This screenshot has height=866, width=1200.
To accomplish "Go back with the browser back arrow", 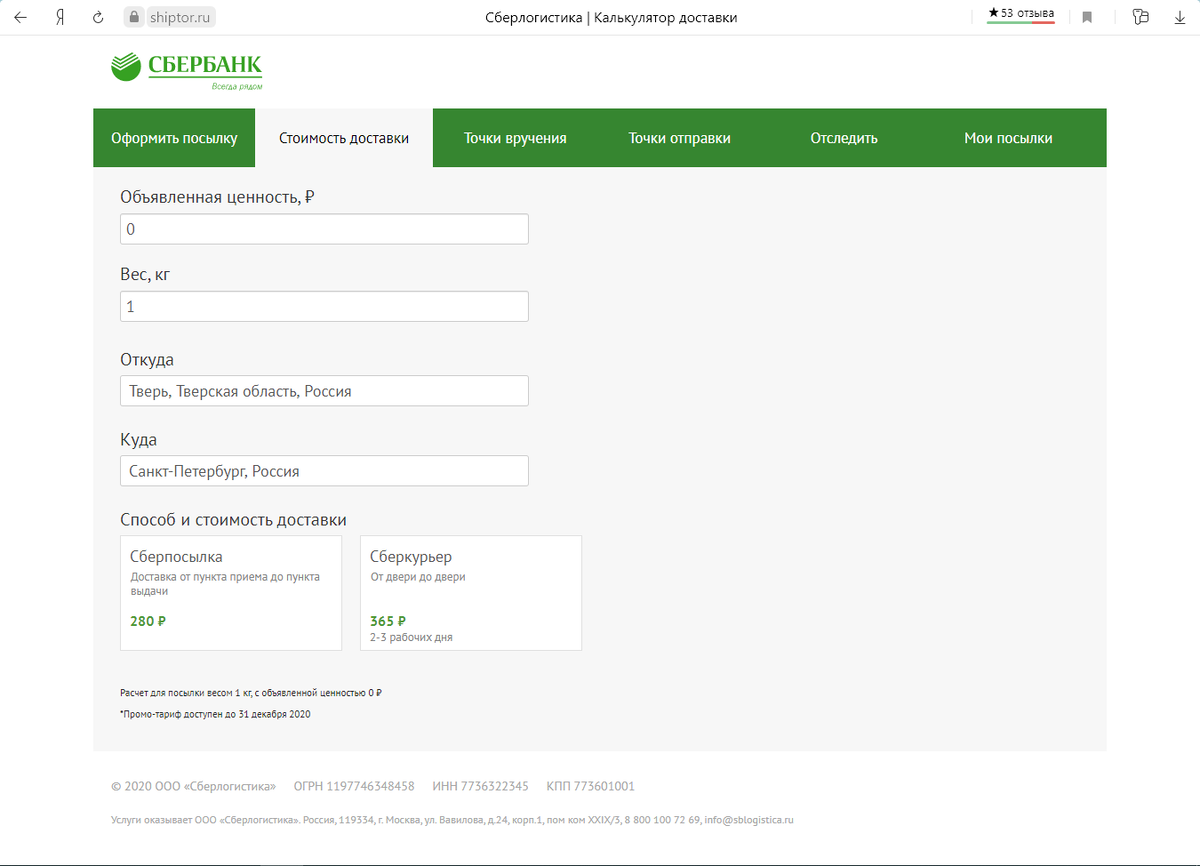I will click(x=21, y=17).
